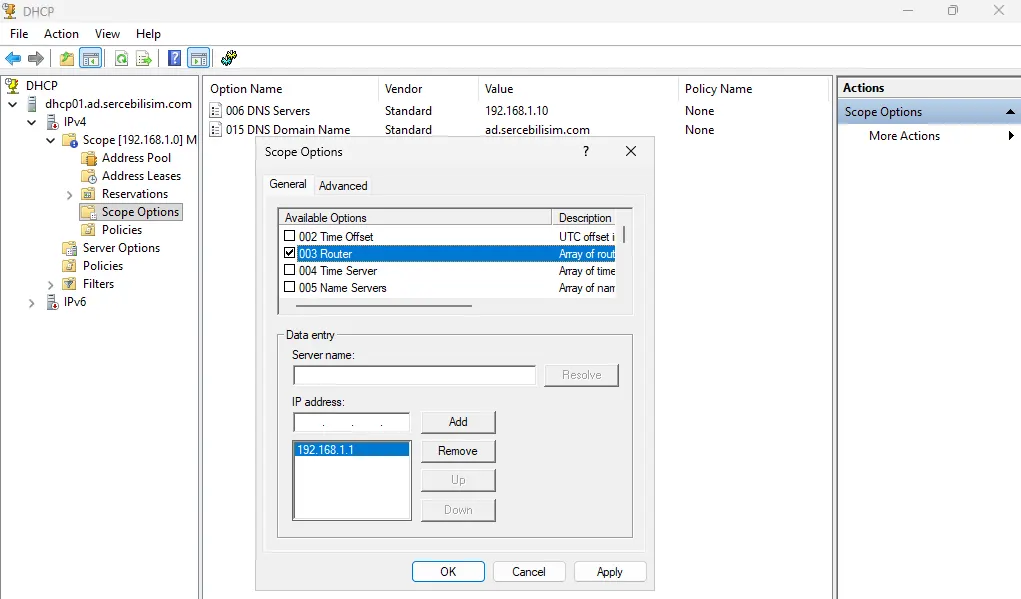The width and height of the screenshot is (1021, 599).
Task: Click the dialog help question mark button
Action: (586, 151)
